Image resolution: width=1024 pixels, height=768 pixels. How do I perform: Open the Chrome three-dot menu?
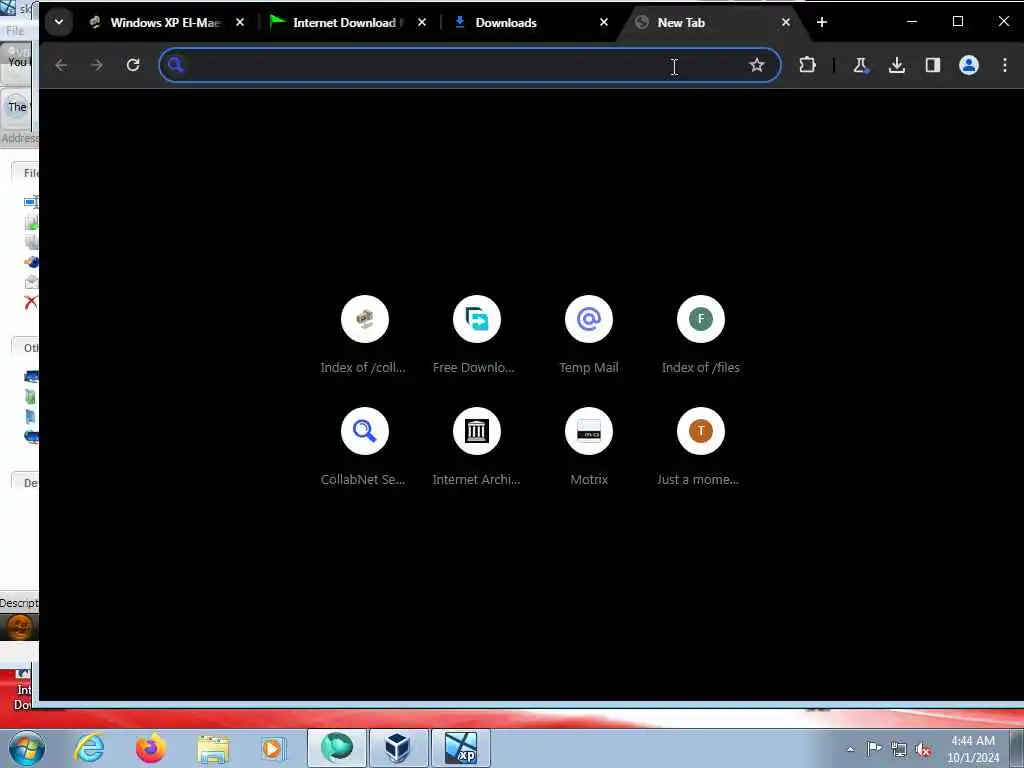coord(1005,65)
